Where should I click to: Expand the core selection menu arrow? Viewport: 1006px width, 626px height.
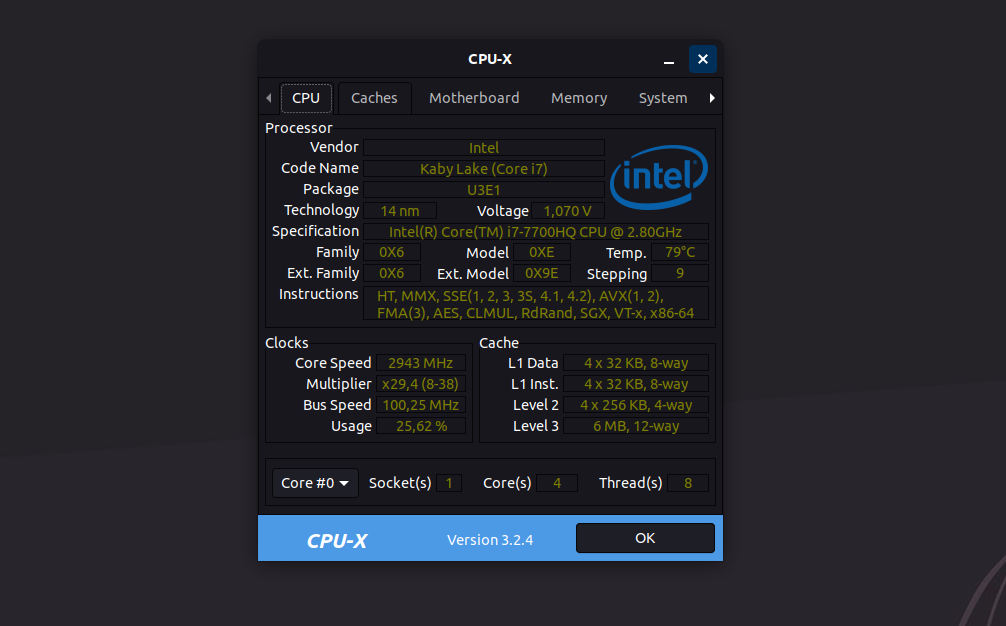click(x=344, y=482)
